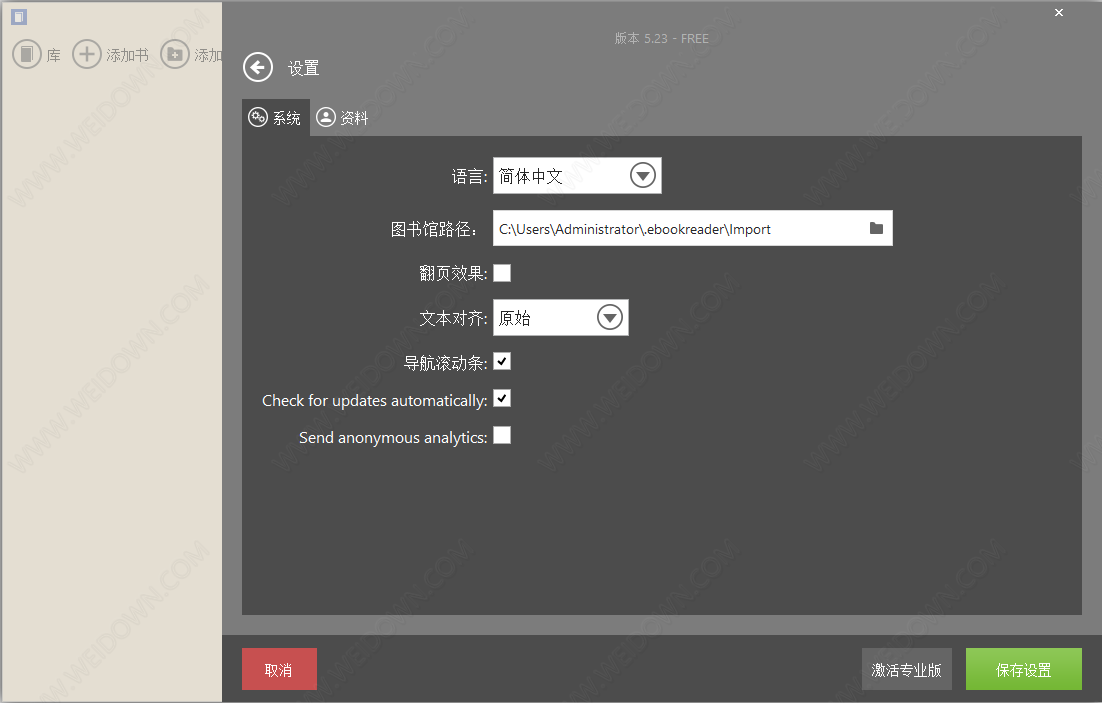Click the app icon in title bar

click(x=18, y=17)
